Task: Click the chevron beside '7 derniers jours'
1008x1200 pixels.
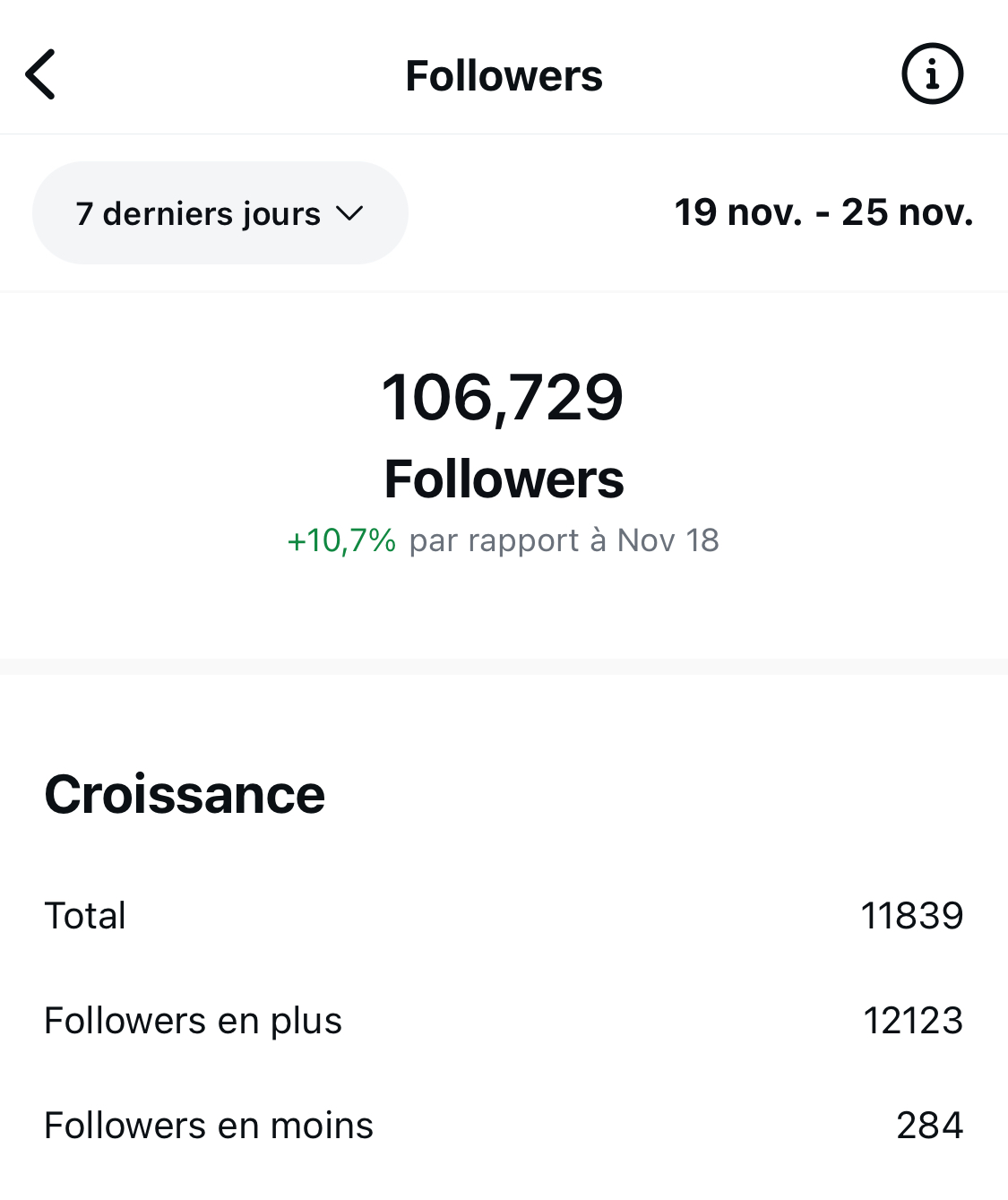Action: [349, 213]
